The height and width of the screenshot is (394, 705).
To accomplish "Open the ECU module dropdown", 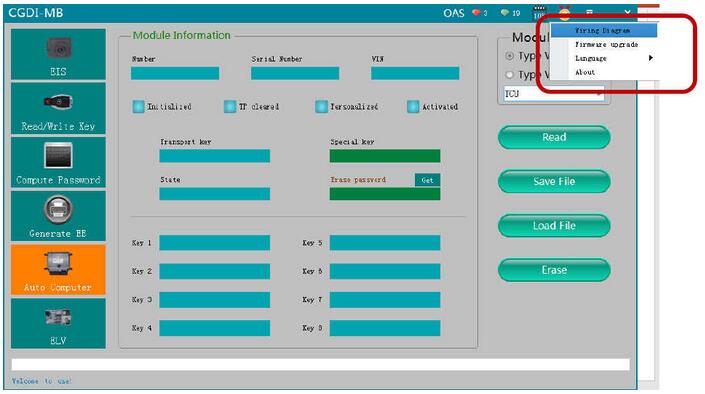I will tap(553, 94).
